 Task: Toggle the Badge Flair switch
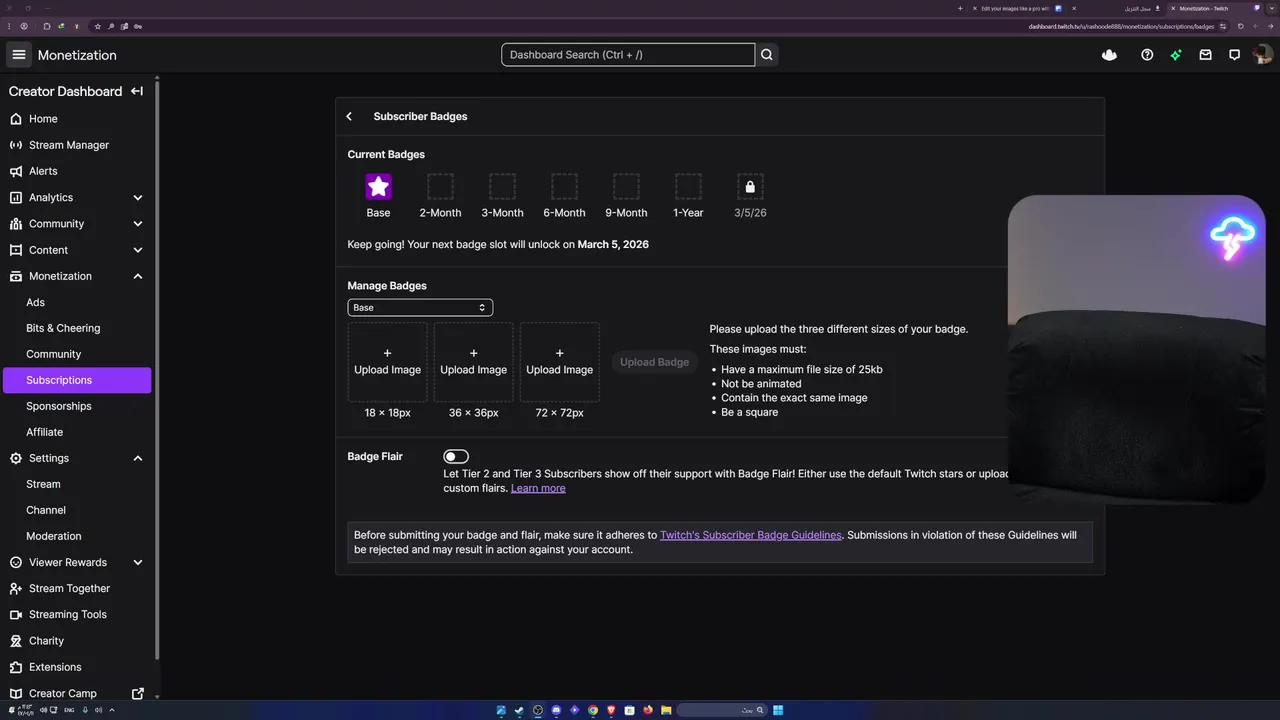(456, 456)
